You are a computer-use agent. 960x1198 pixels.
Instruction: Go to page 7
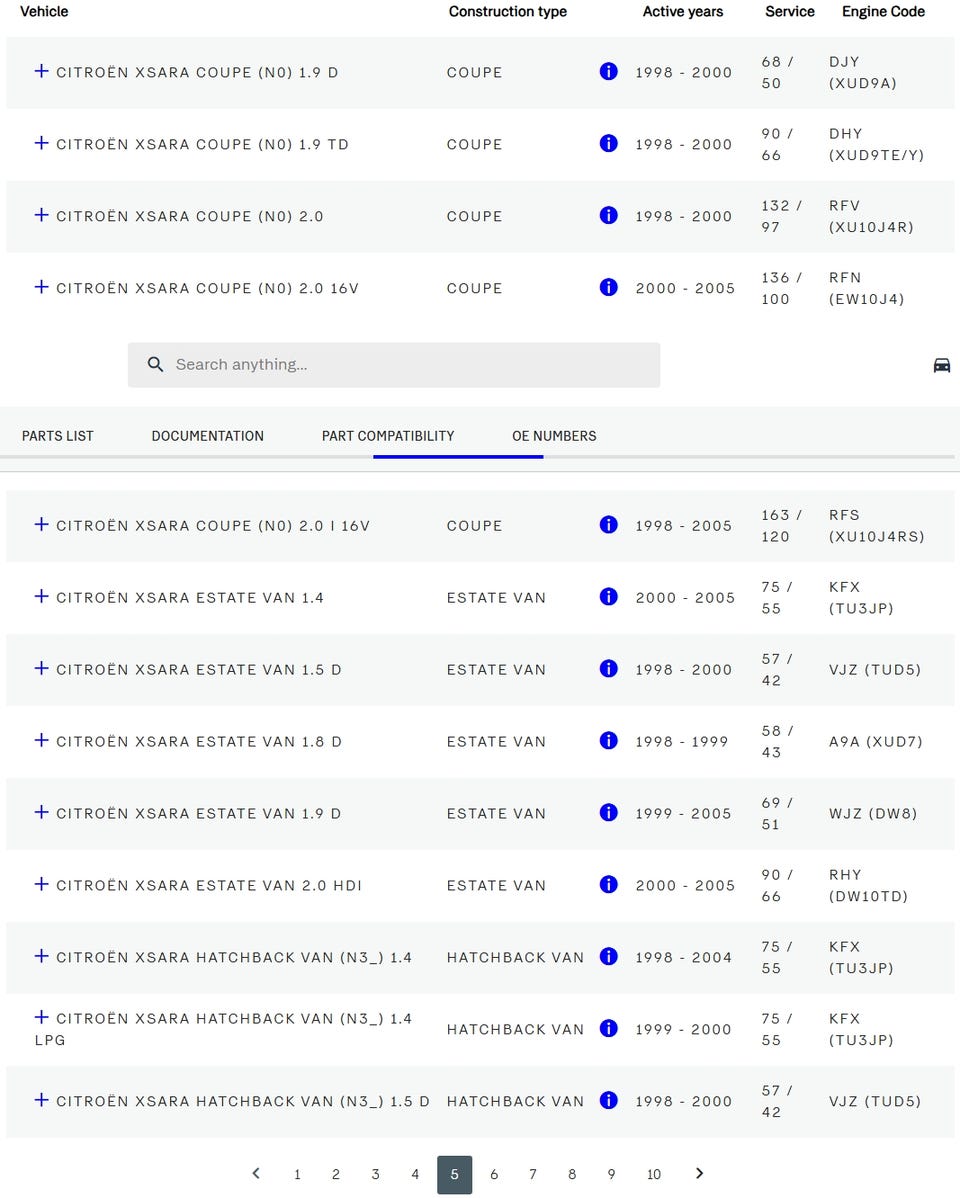pyautogui.click(x=533, y=1174)
